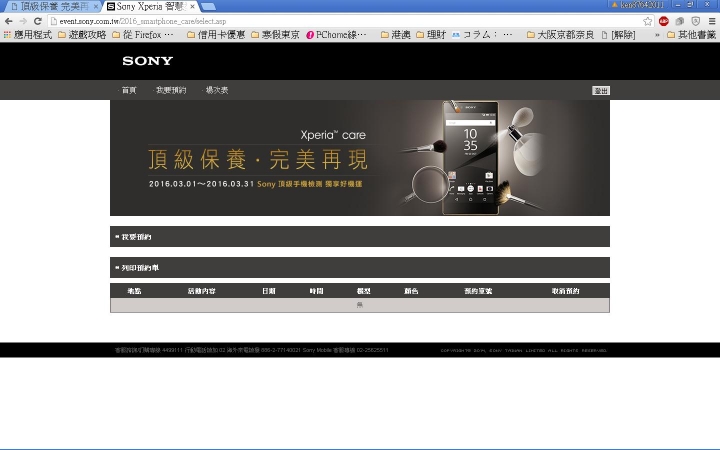The image size is (720, 450).
Task: Click the 活動內容 column header
Action: (202, 291)
